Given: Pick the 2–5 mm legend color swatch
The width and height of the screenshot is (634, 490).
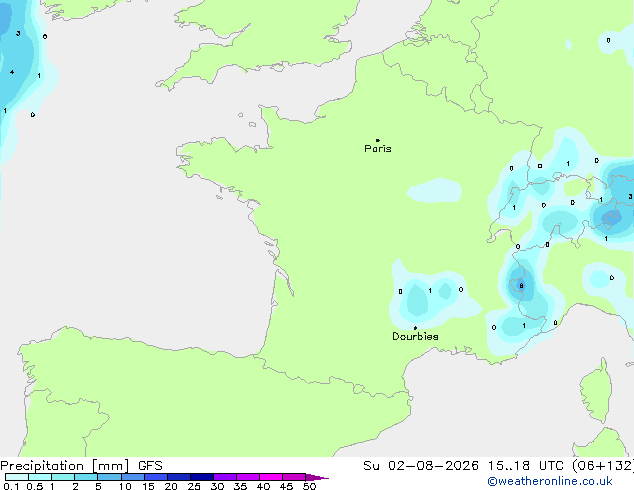Looking at the screenshot, I should tap(86, 477).
